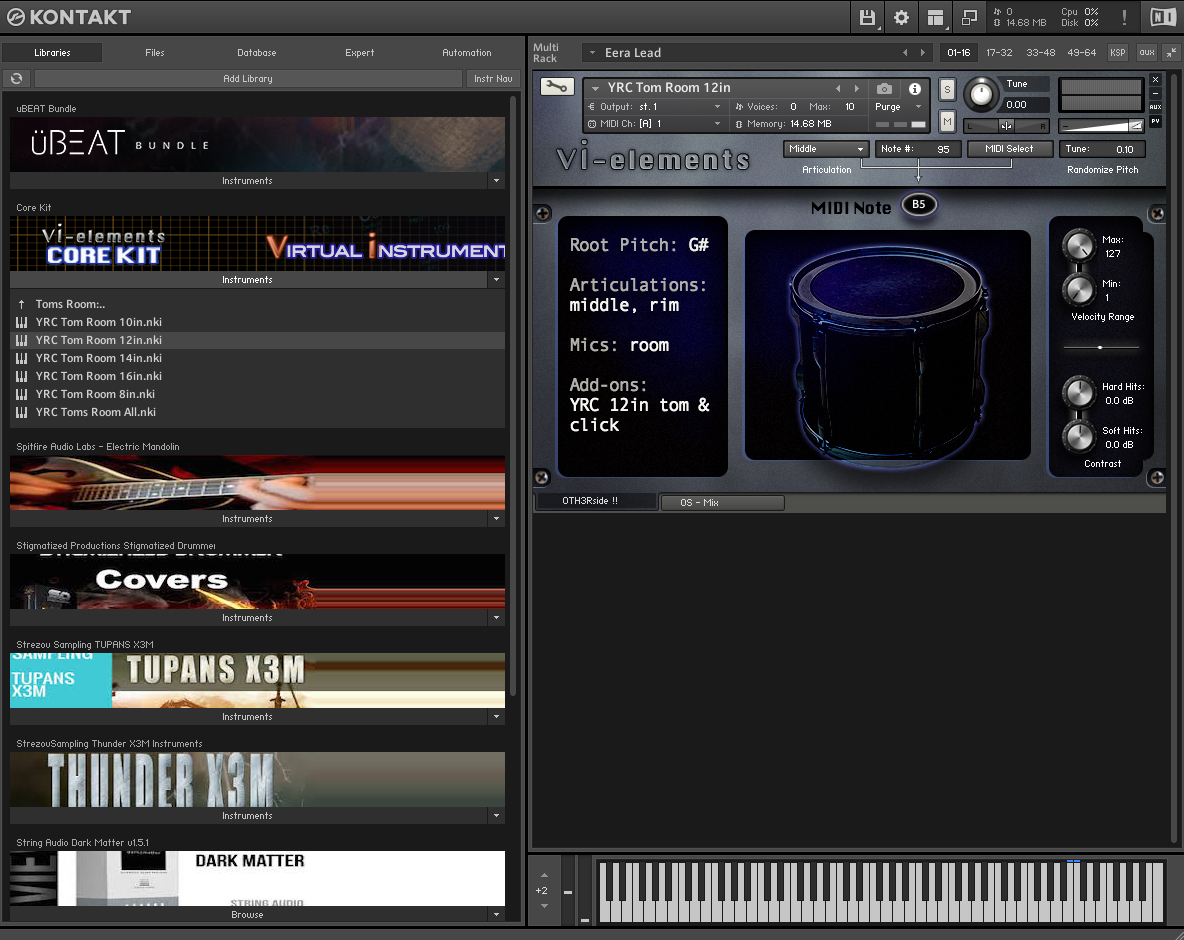Open the YRC Tom Room 12in instrument menu arrow
Screen dimensions: 1184x940
[x=595, y=88]
